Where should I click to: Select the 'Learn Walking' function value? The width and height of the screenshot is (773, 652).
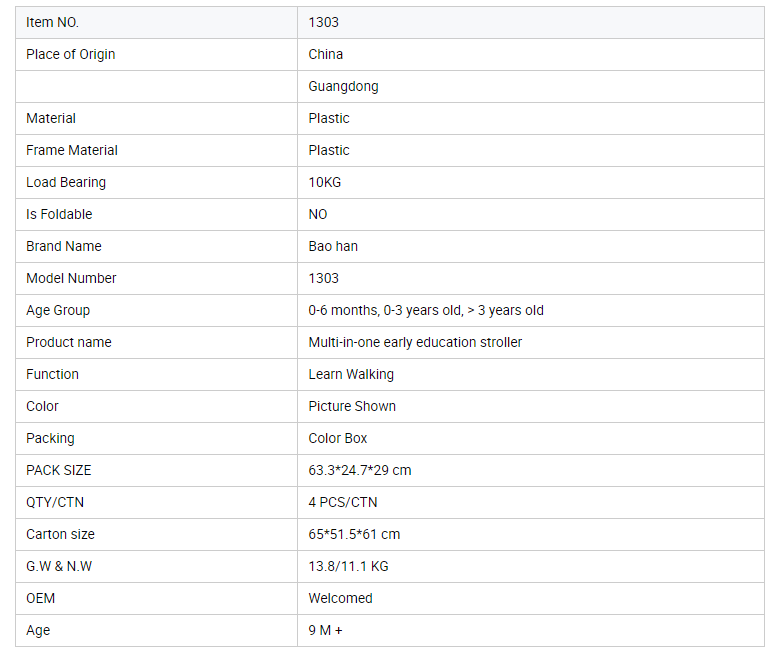[x=351, y=374]
